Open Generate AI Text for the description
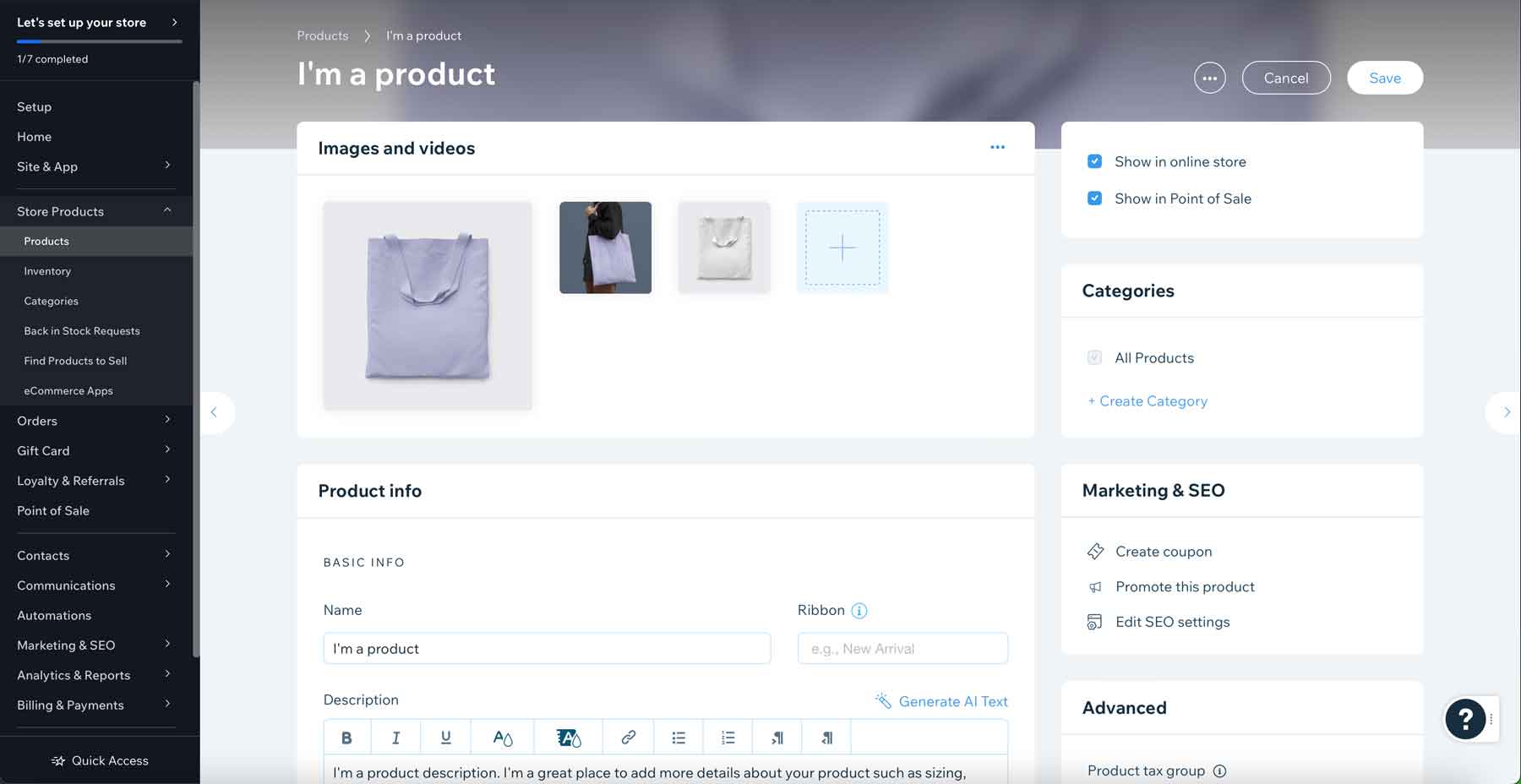1521x784 pixels. pyautogui.click(x=940, y=701)
